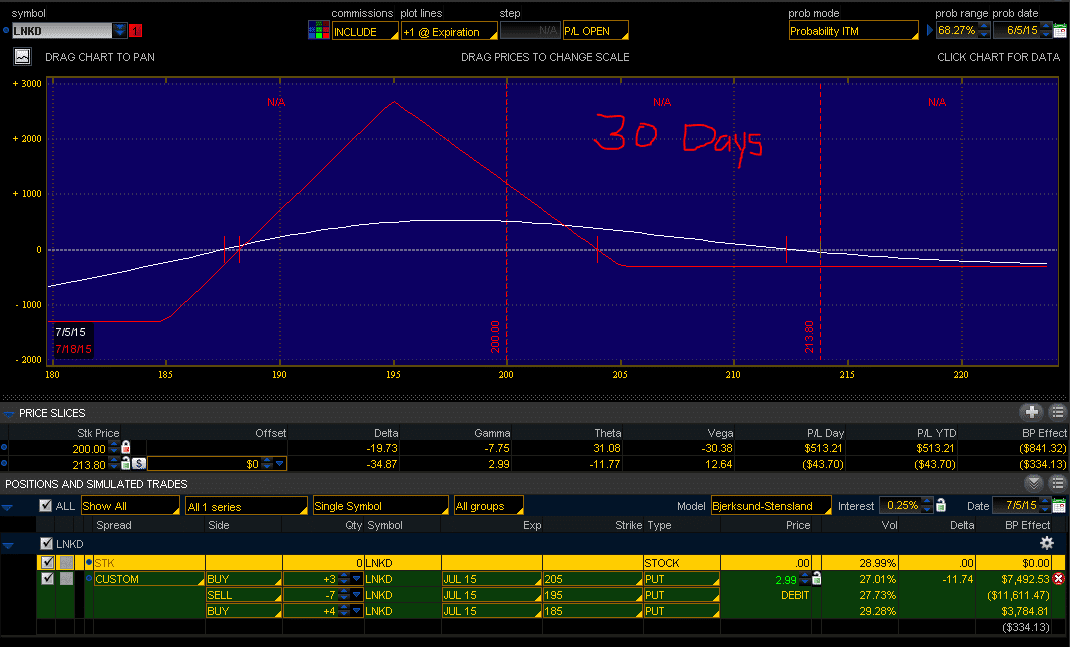1070x647 pixels.
Task: Uncheck the CUSTOM trade checkbox
Action: tap(47, 579)
